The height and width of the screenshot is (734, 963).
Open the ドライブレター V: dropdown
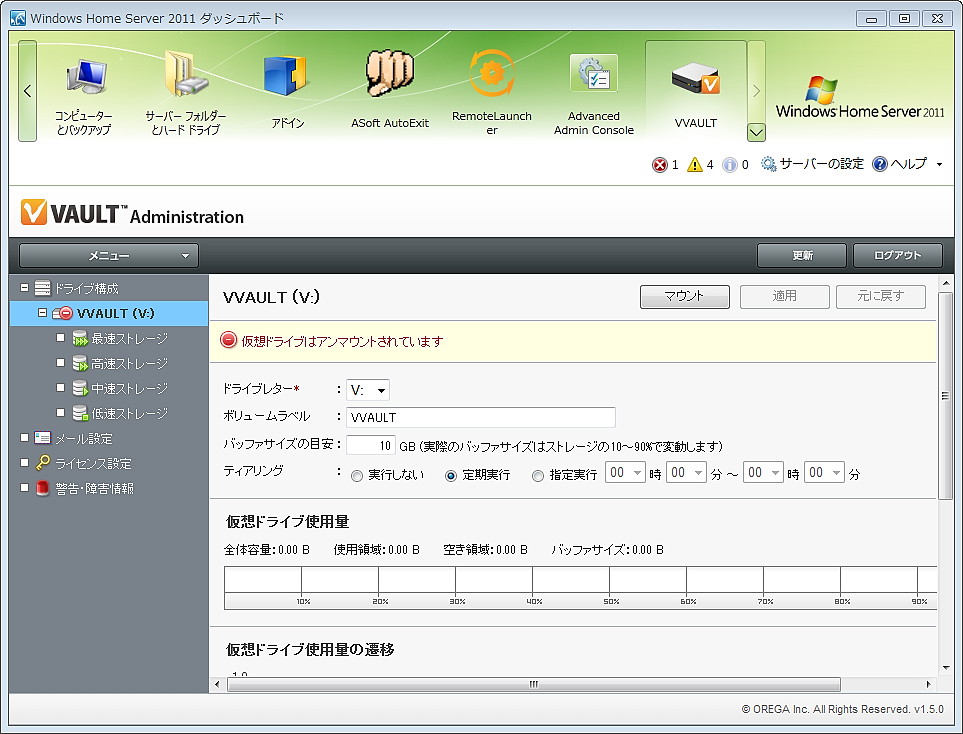[x=367, y=390]
